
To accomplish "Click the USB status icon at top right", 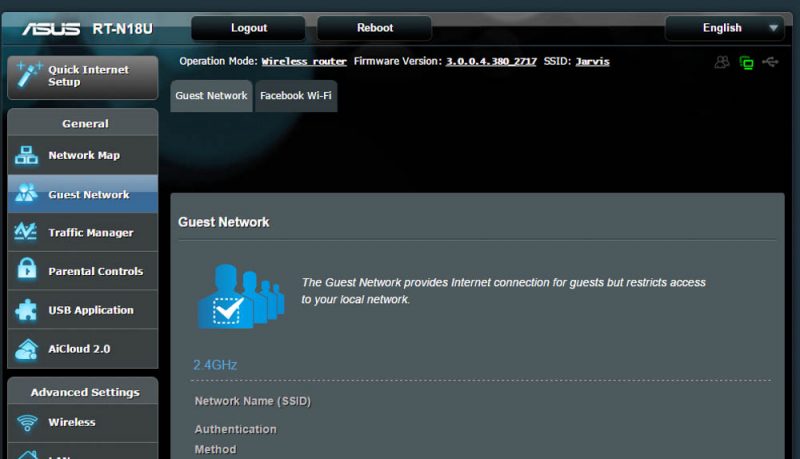I will pos(770,62).
